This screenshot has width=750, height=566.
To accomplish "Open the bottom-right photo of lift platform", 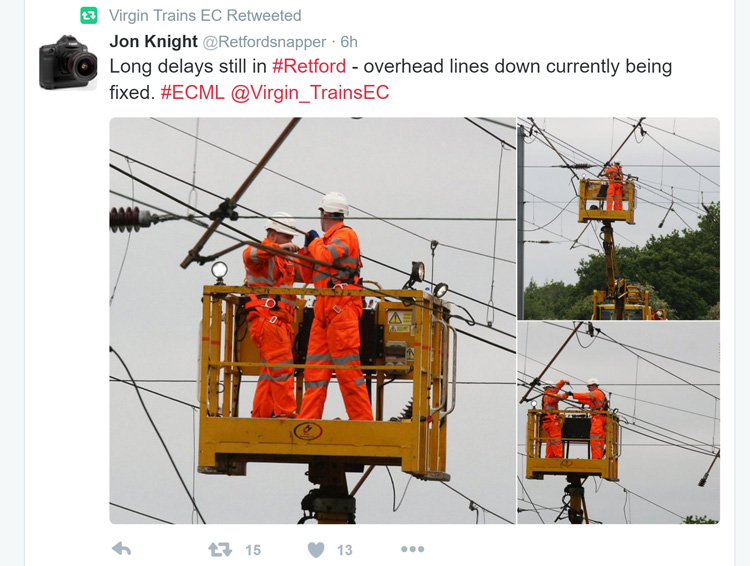I will coord(618,422).
